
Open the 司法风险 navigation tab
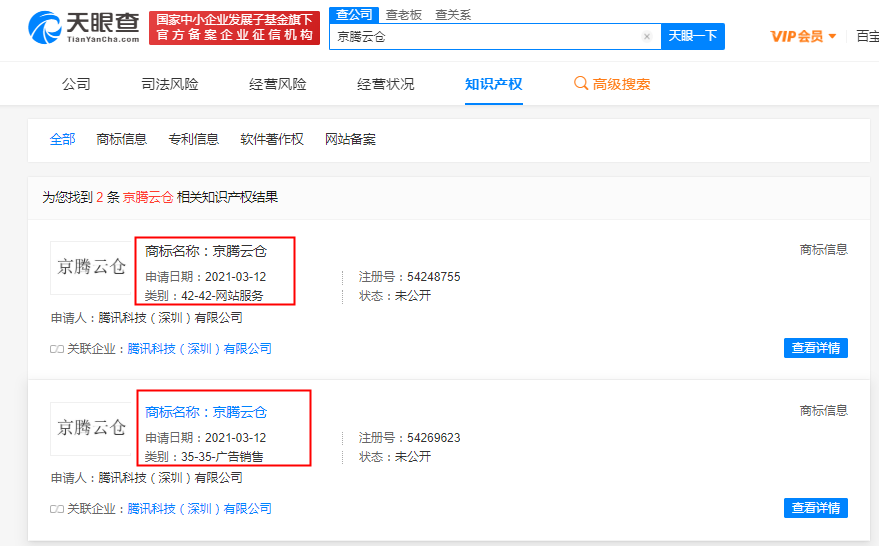tap(170, 84)
